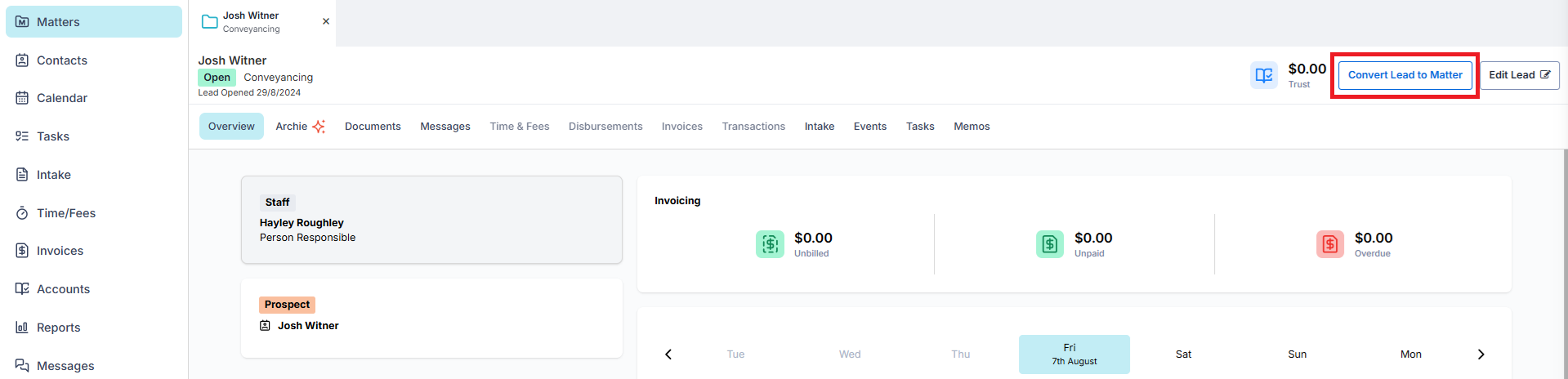Viewport: 1568px width, 379px height.
Task: Open Reports chart icon in sidebar
Action: click(22, 328)
